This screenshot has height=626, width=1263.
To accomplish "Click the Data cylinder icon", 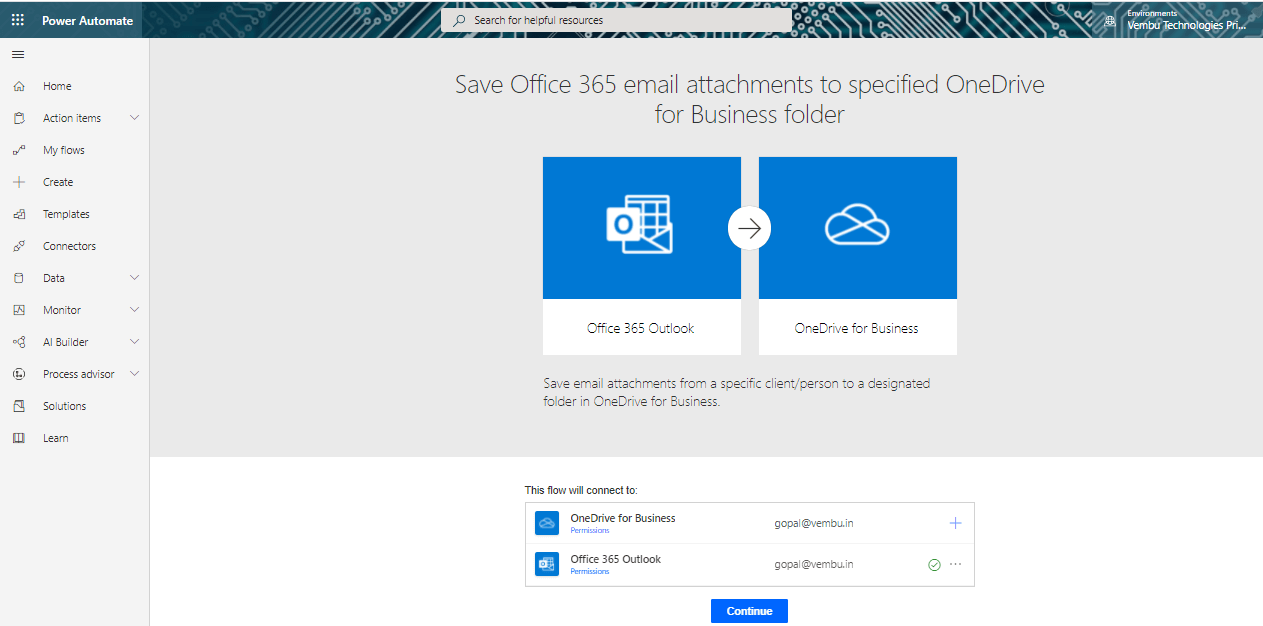I will click(19, 278).
